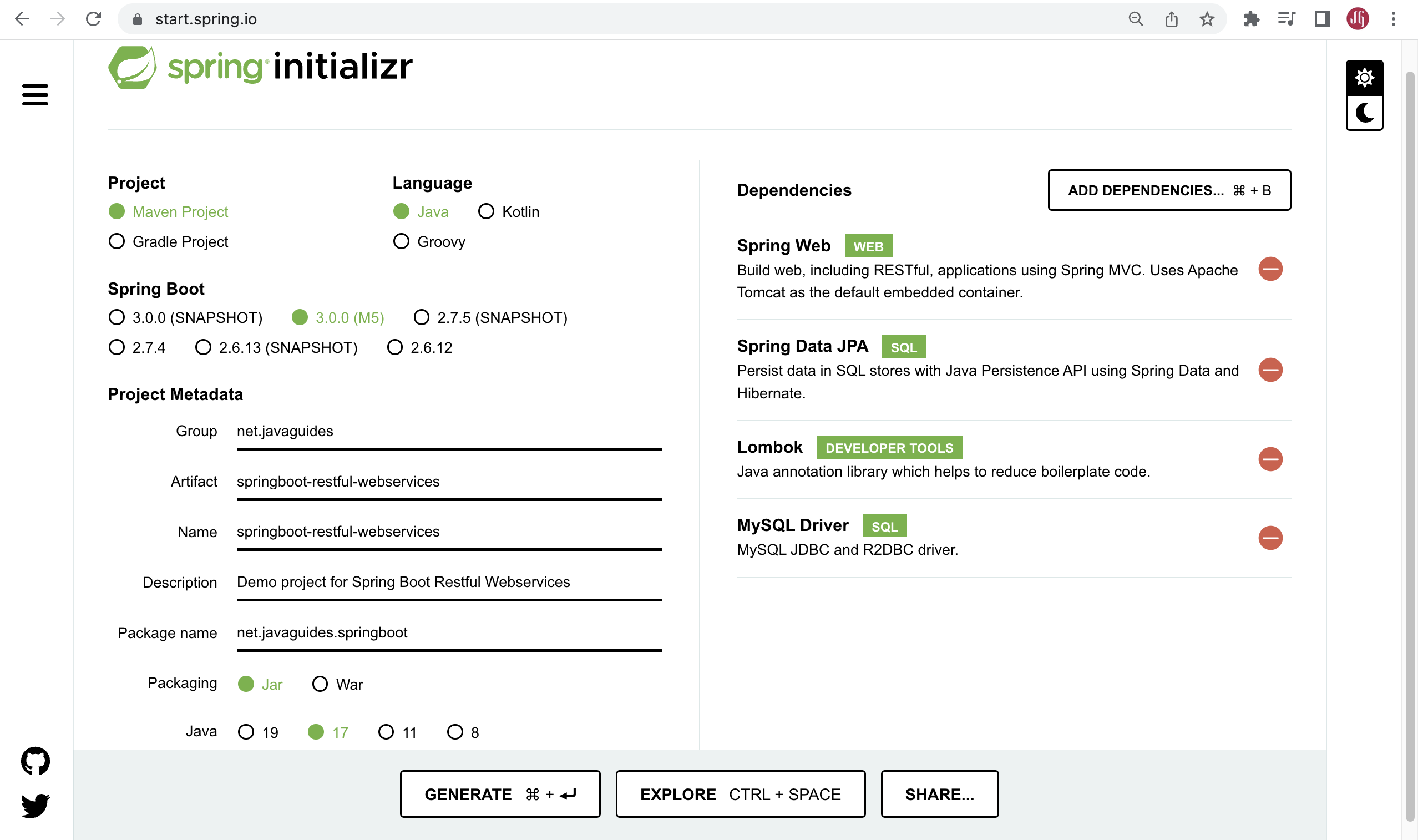
Task: Click the Explore button
Action: (x=740, y=794)
